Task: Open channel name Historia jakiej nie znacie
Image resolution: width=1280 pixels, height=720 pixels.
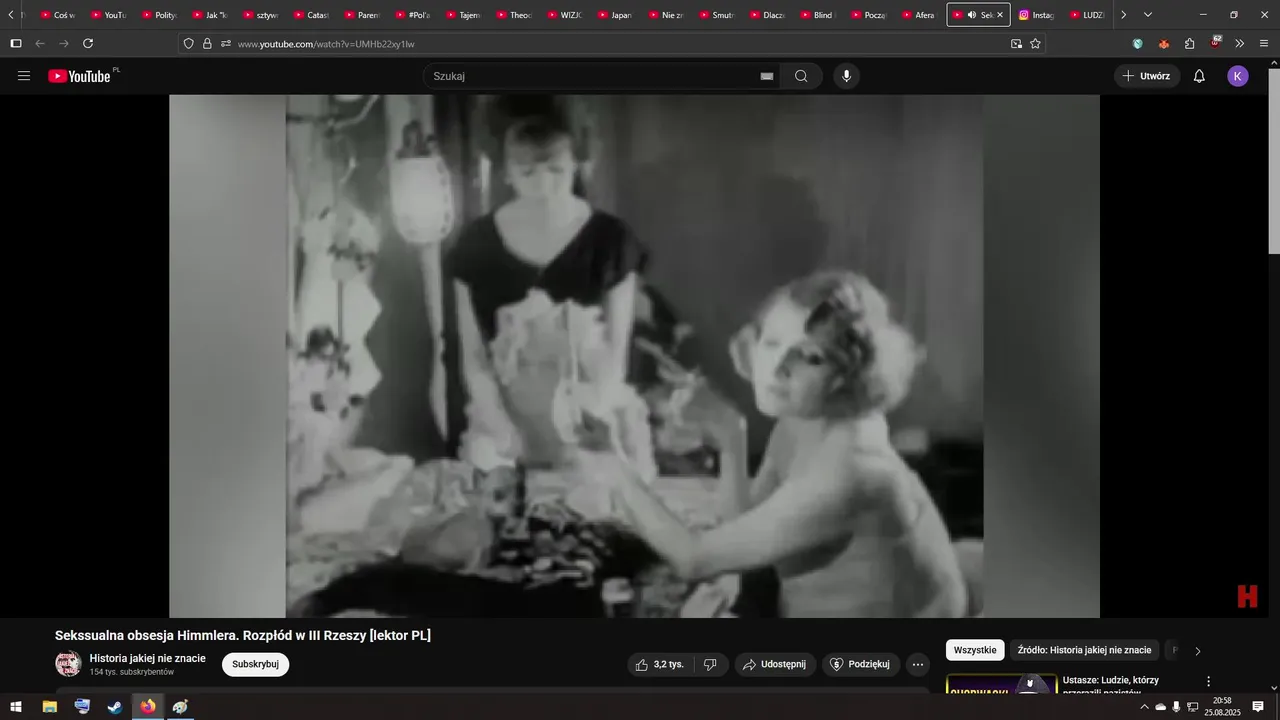Action: [x=147, y=658]
